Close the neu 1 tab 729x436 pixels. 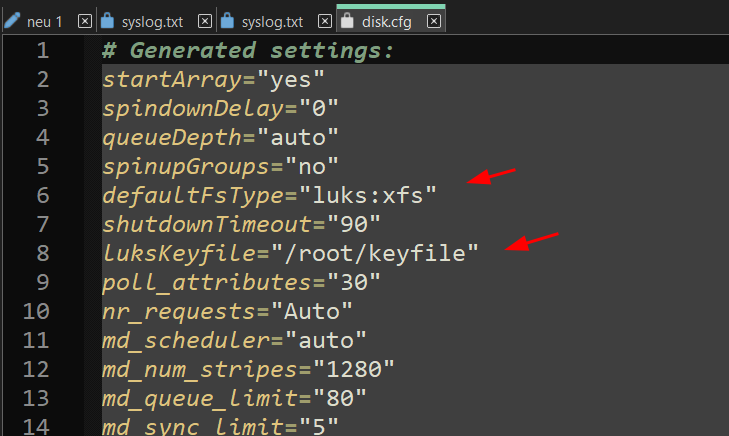(x=85, y=21)
